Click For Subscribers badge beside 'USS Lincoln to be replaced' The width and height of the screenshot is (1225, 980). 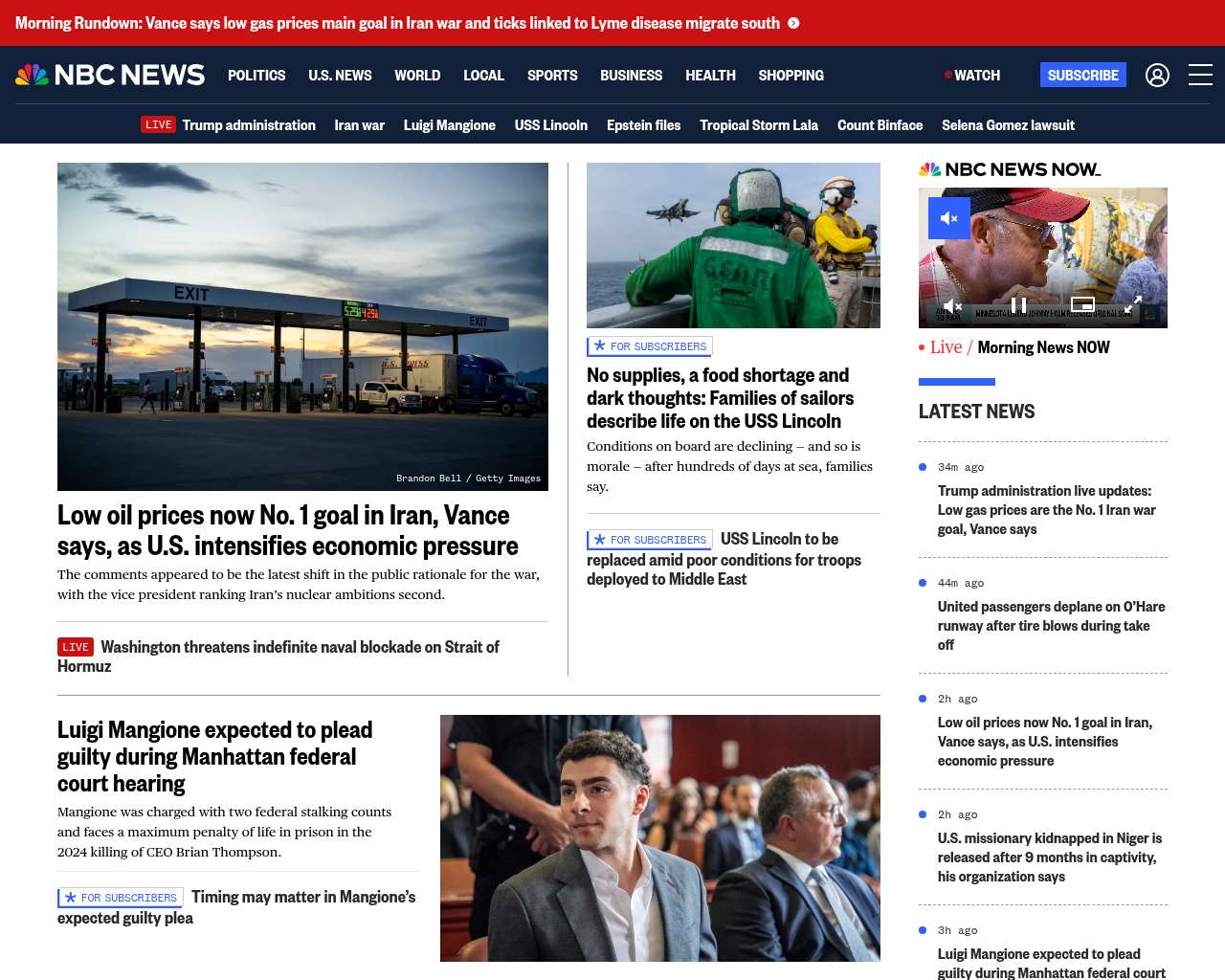coord(650,540)
